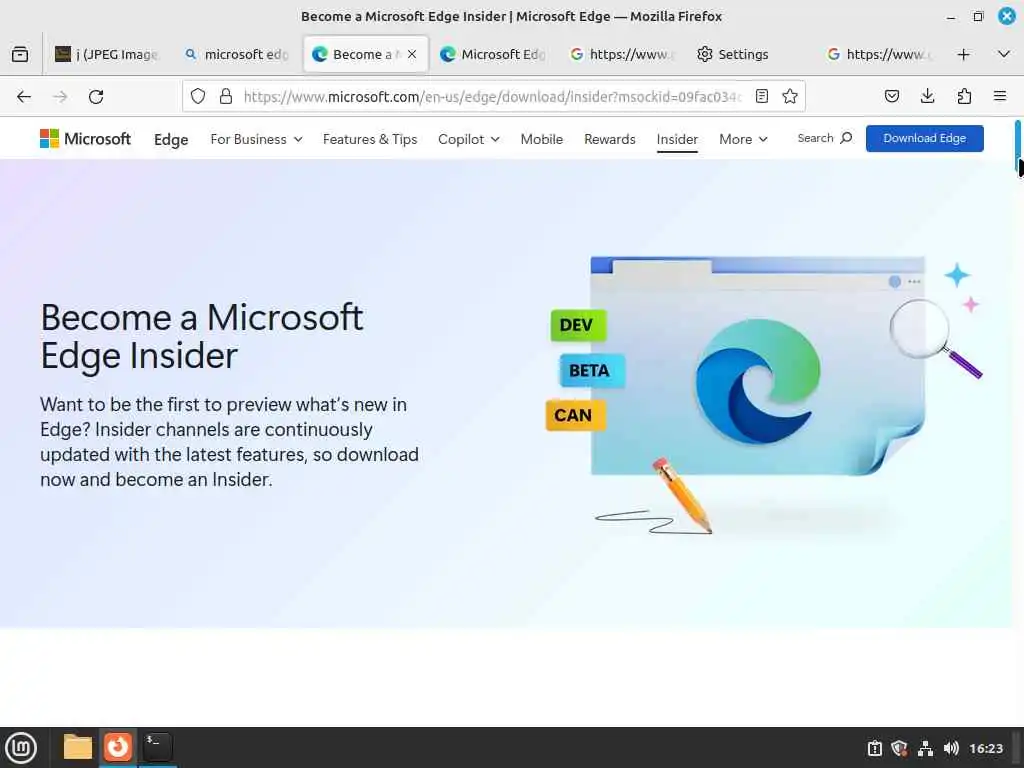Viewport: 1024px width, 768px height.
Task: Click the Download Edge button
Action: 924,138
